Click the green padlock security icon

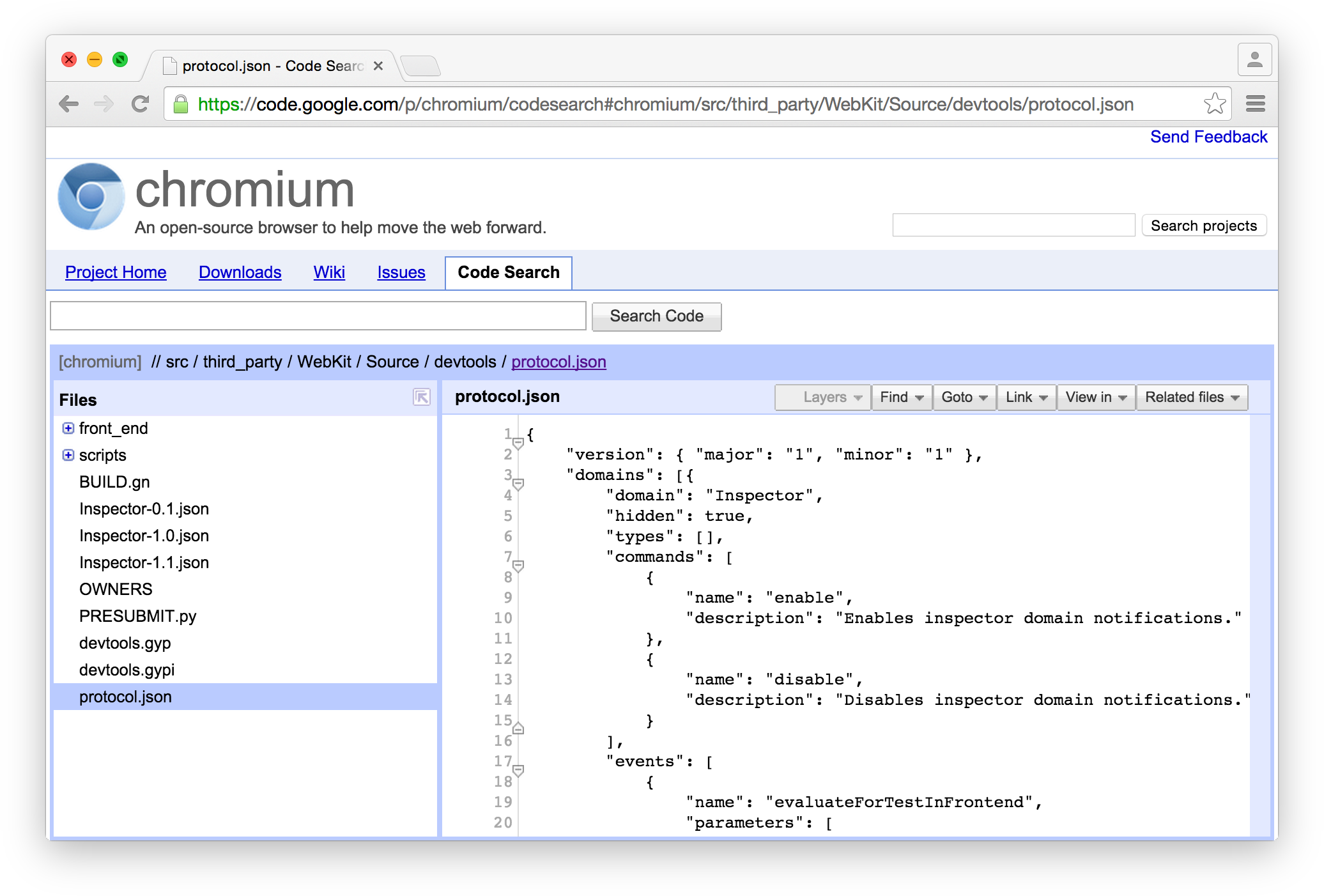pos(181,104)
